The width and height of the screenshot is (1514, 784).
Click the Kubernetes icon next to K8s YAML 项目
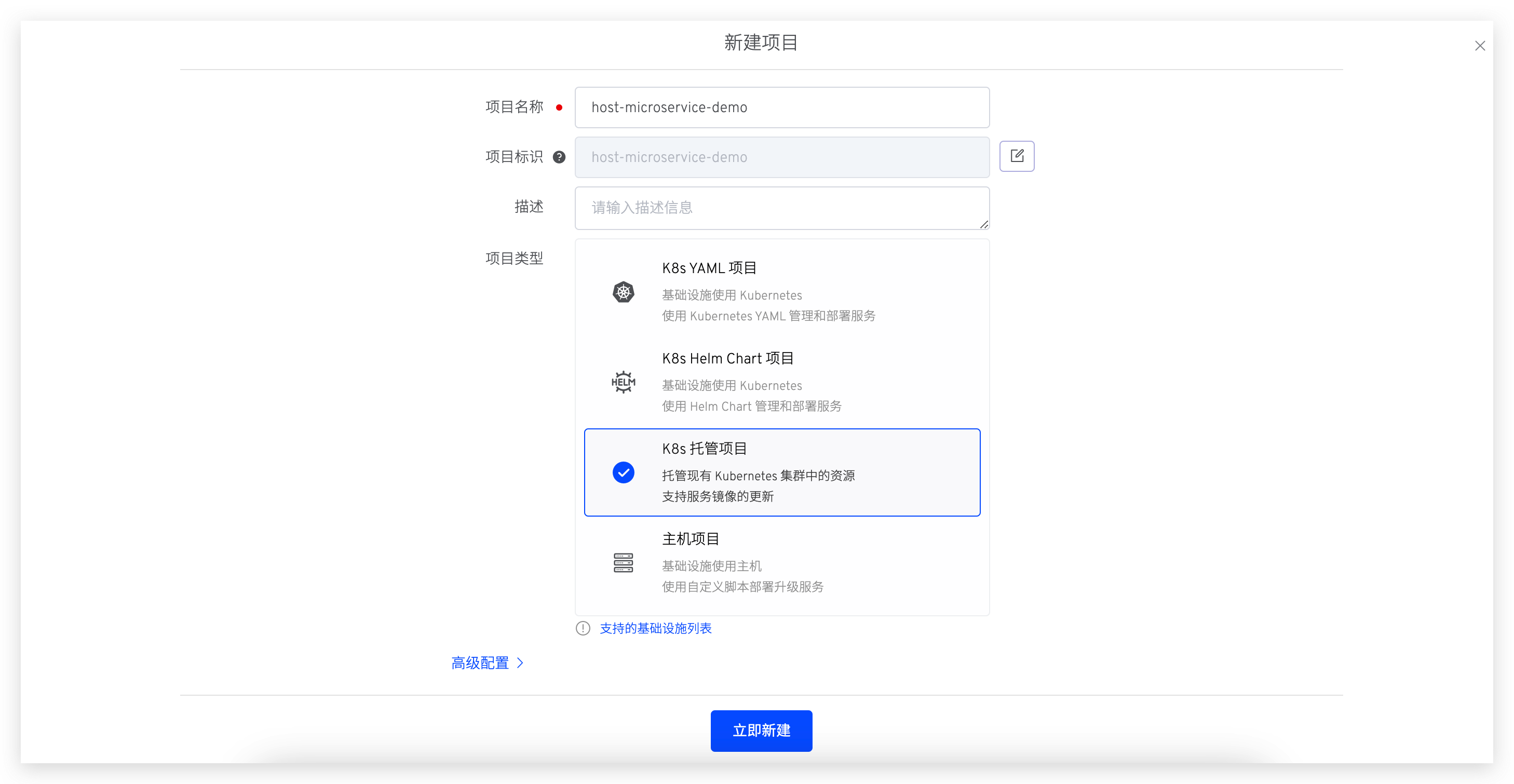[x=623, y=292]
